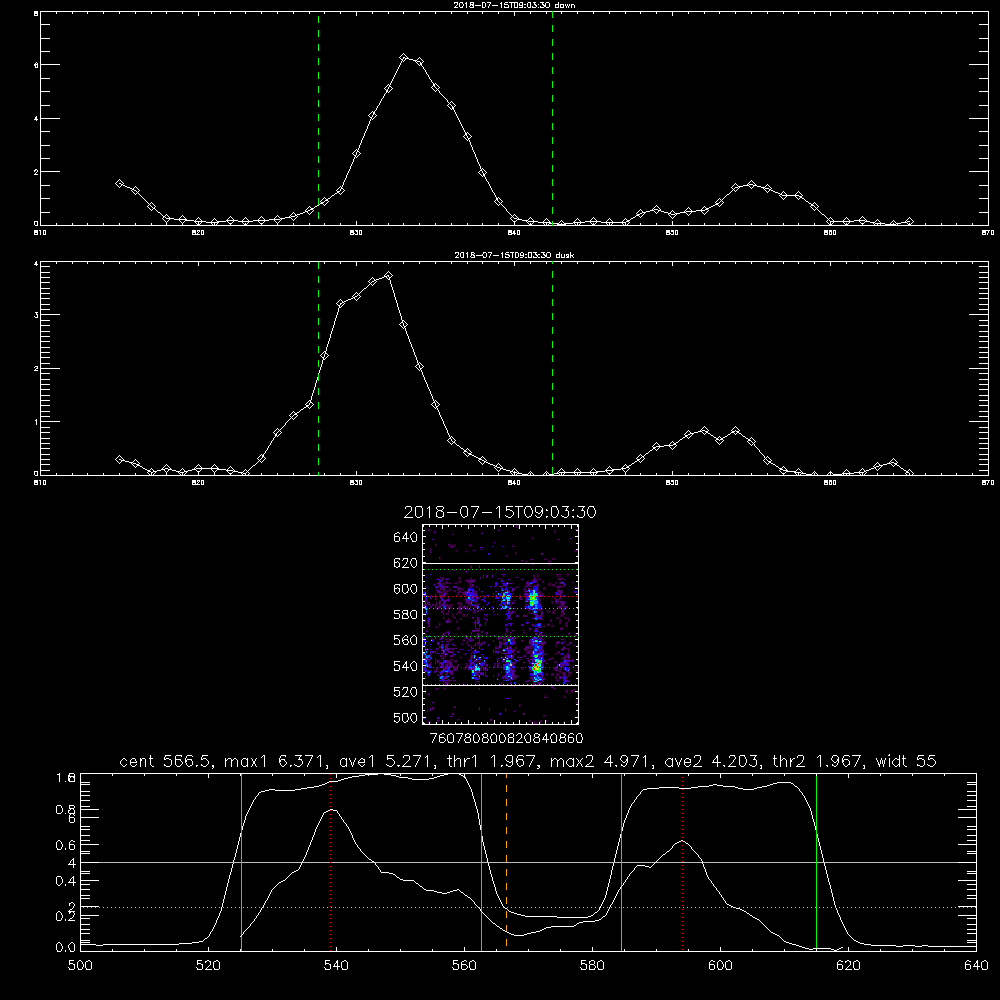The image size is (1000, 1000).
Task: Click the '2018-07-15T09:03:30 dawn' plot title
Action: point(514,5)
